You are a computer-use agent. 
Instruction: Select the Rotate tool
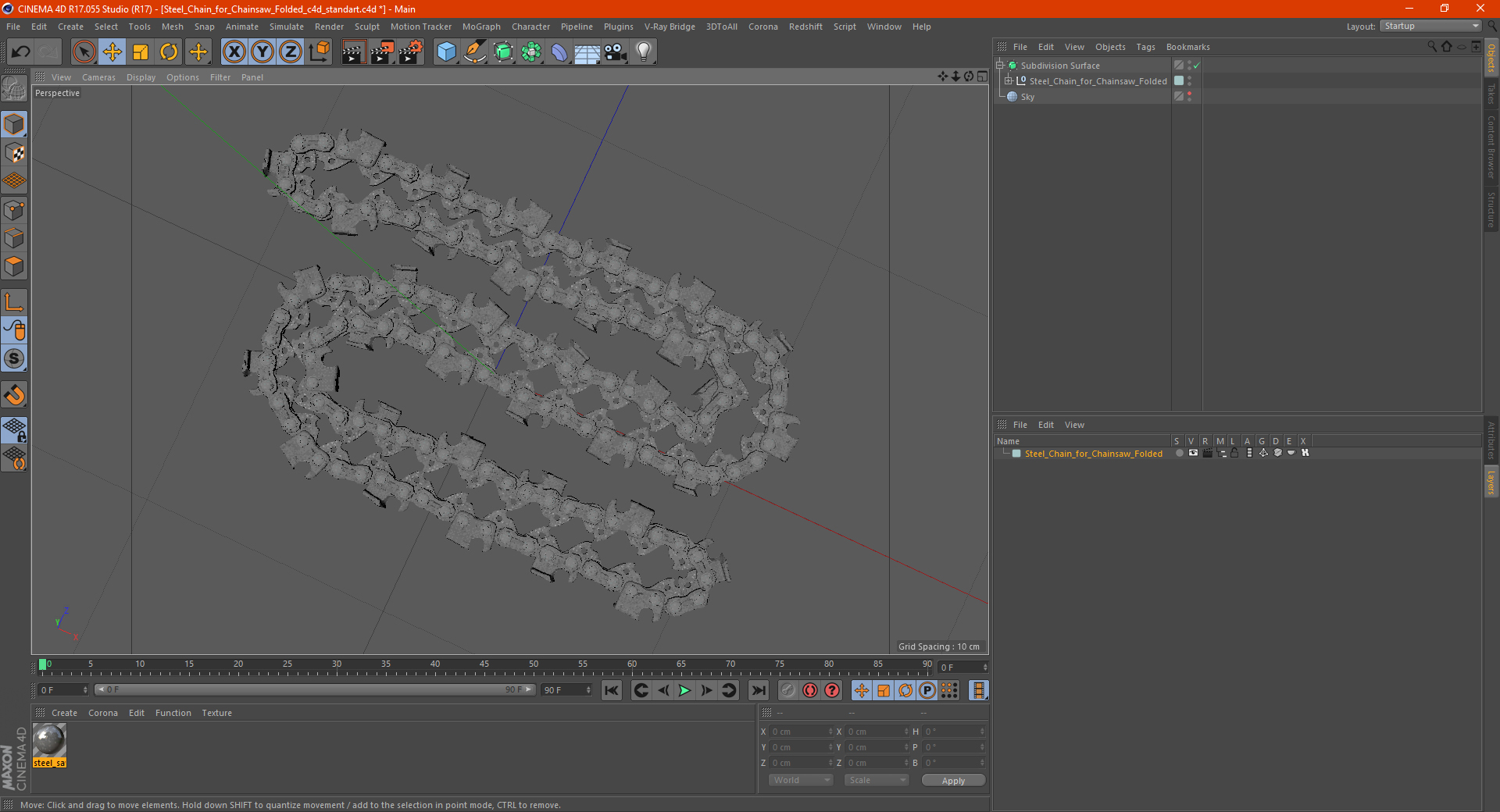pos(169,52)
